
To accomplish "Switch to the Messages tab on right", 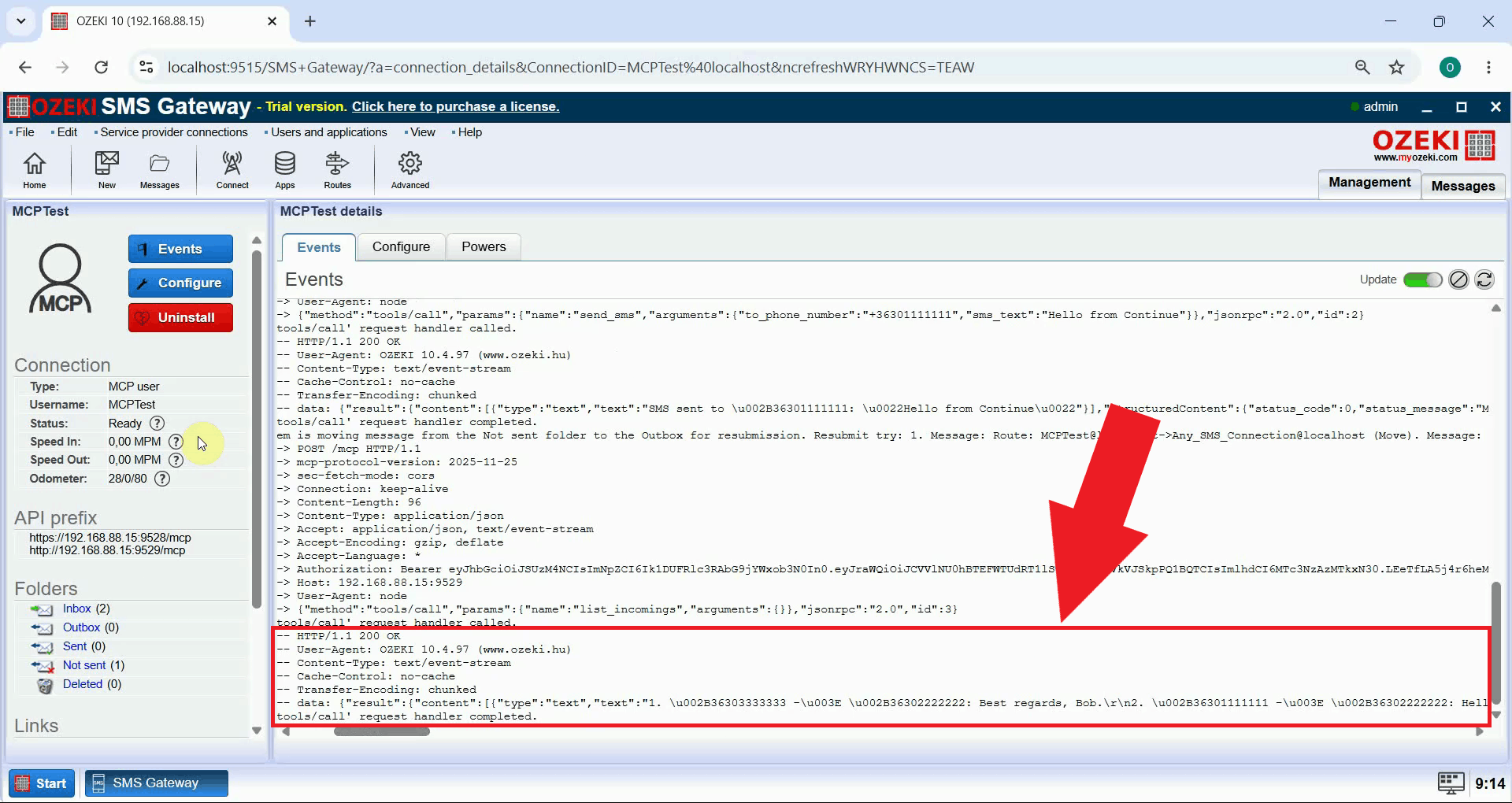I will tap(1463, 186).
